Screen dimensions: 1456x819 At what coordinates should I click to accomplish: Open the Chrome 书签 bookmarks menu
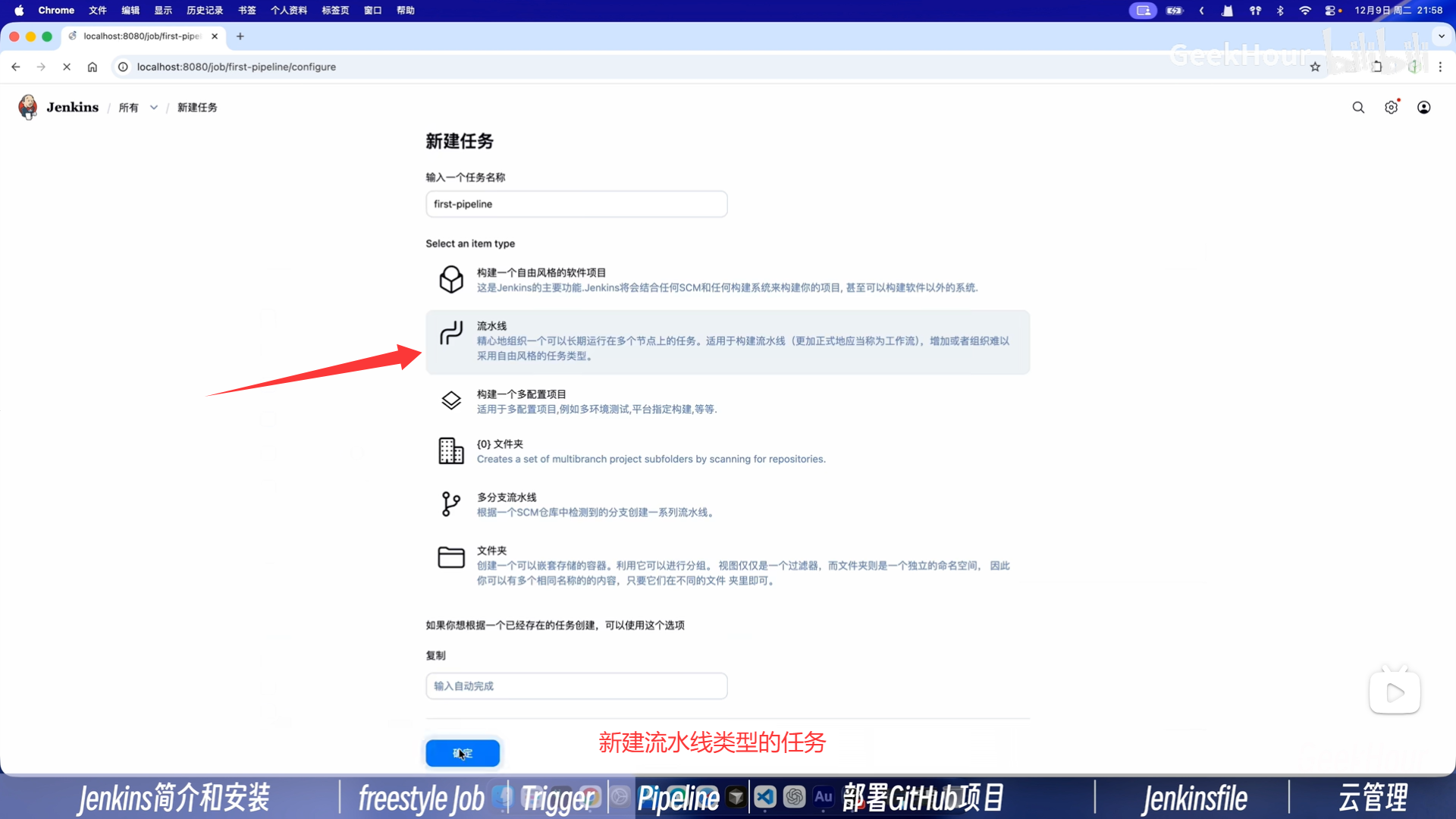(246, 11)
